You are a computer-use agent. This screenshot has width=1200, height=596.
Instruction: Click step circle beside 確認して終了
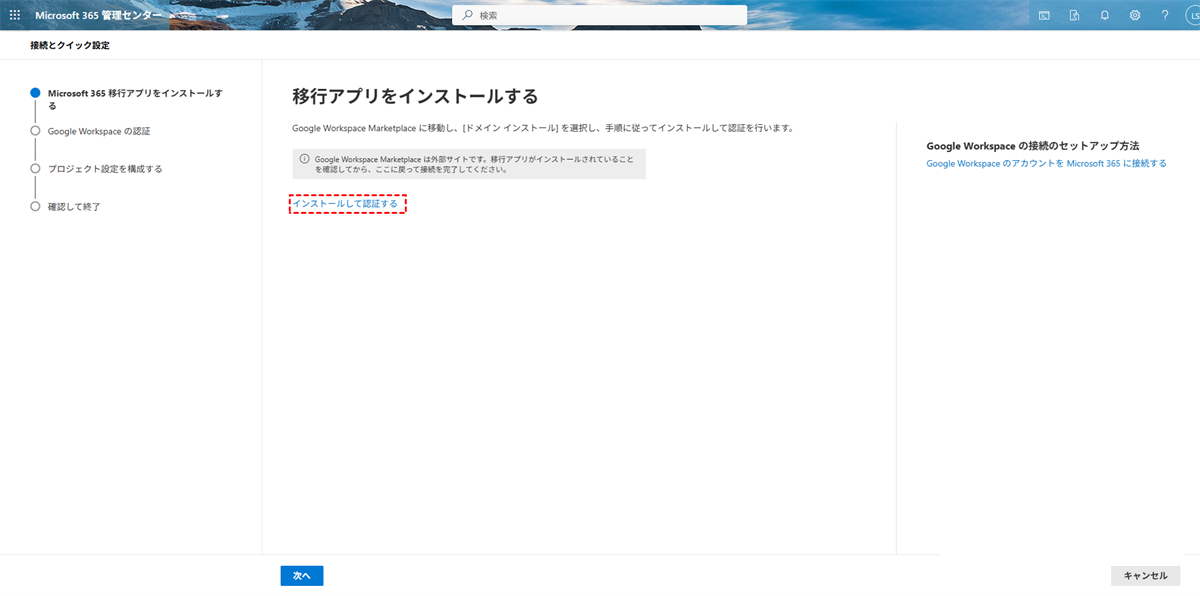(x=35, y=206)
